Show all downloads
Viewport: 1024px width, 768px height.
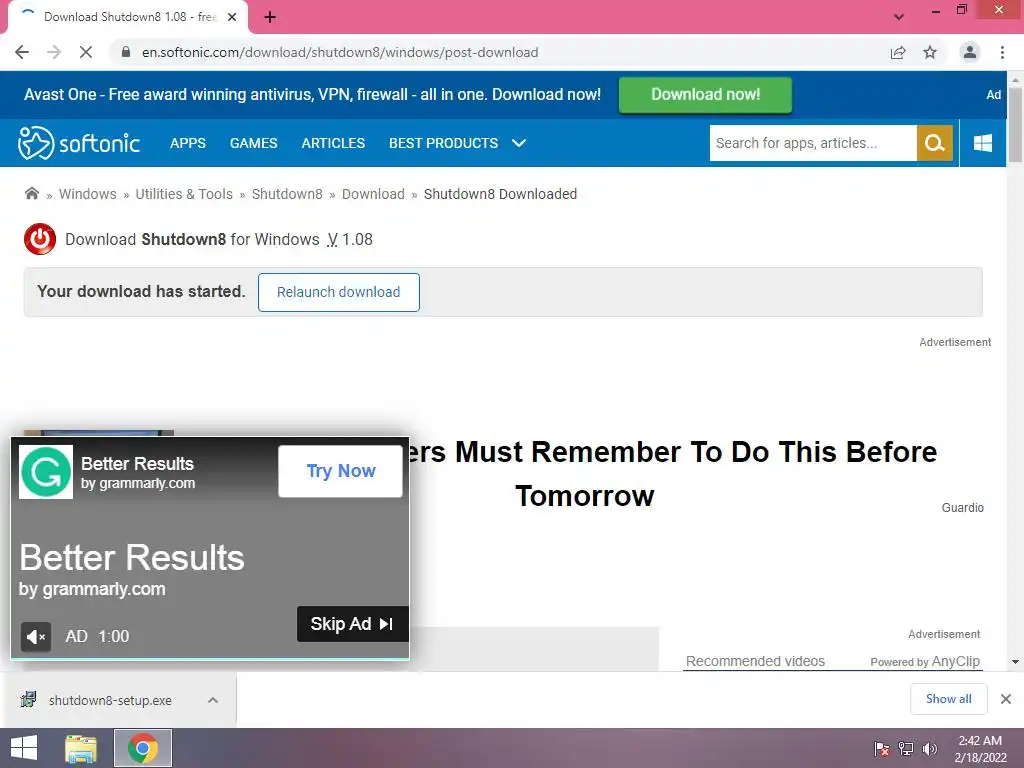pos(948,699)
